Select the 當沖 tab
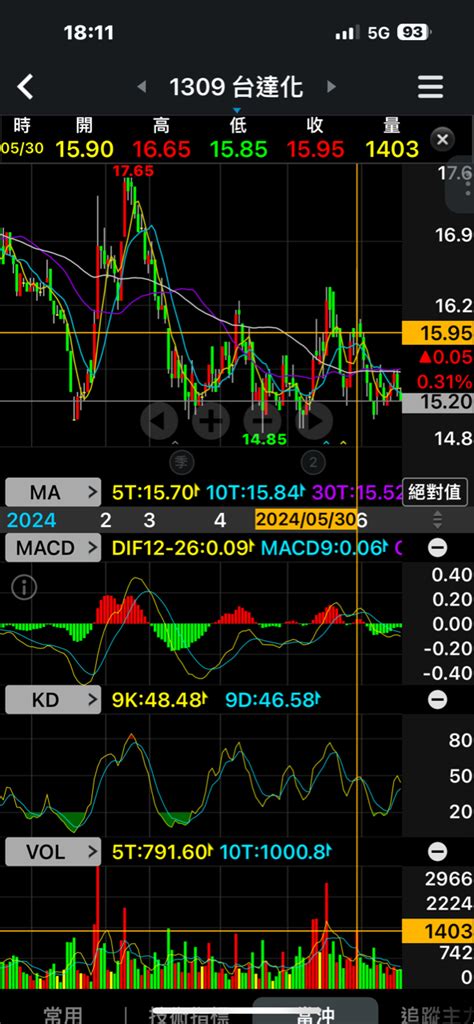Screen dimensions: 474x1024 315,1013
